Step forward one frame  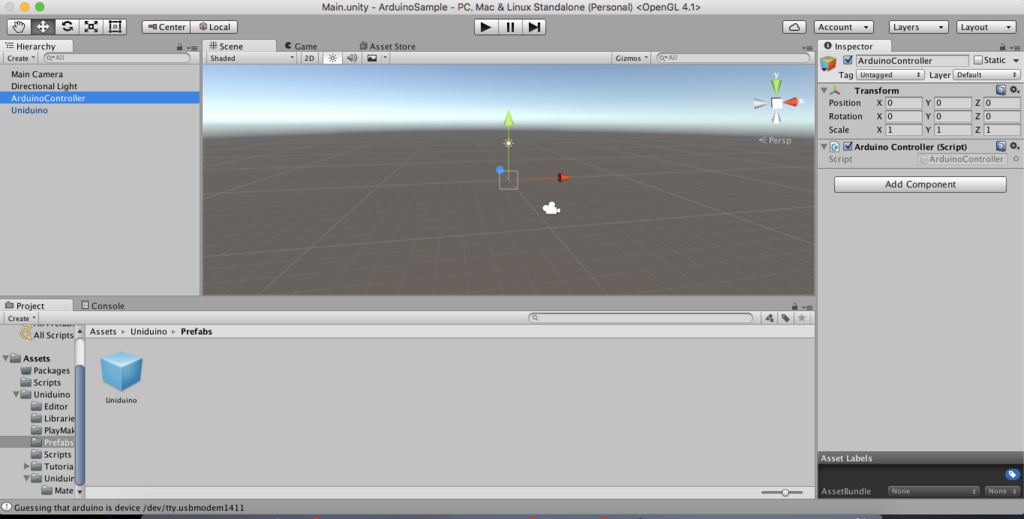[x=534, y=27]
